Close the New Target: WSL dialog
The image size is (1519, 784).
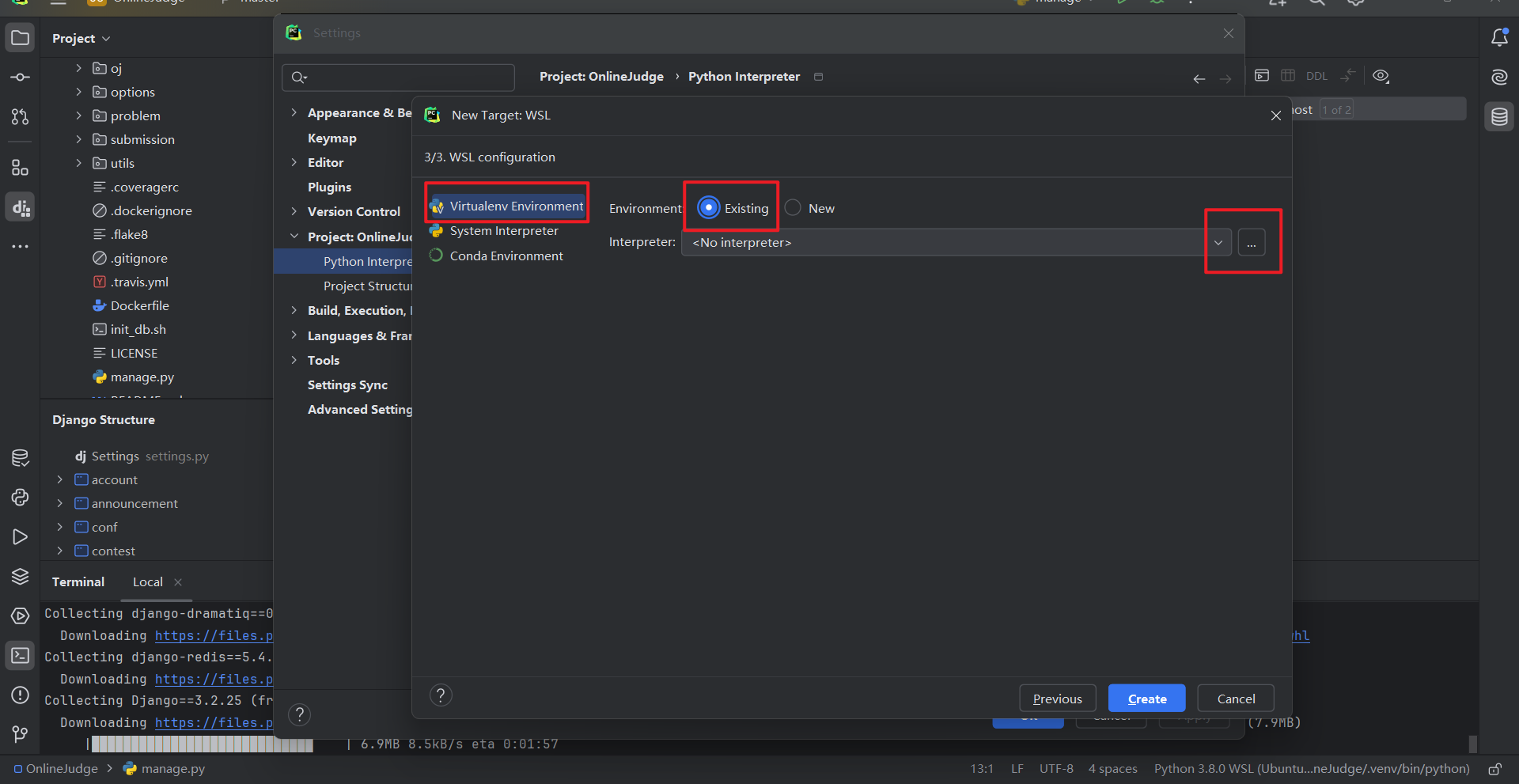(1275, 116)
